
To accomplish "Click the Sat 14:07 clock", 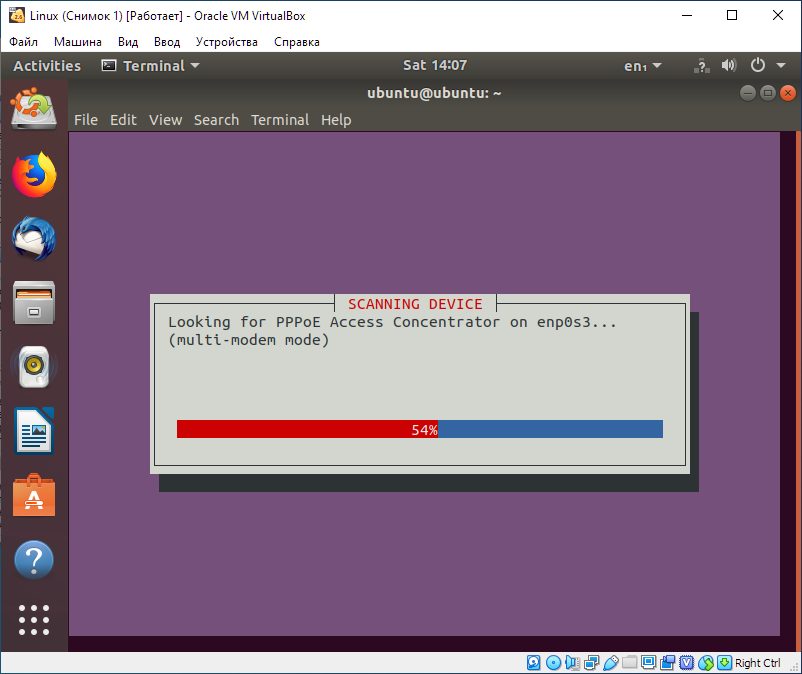I will point(434,66).
